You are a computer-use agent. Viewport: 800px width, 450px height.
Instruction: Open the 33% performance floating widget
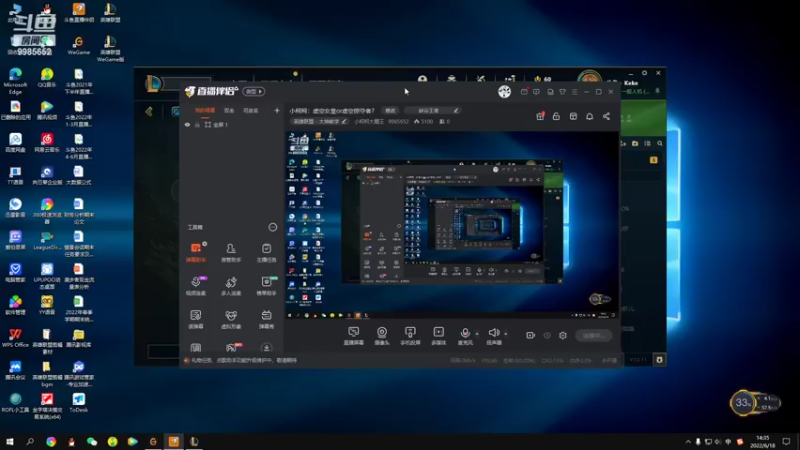click(755, 403)
